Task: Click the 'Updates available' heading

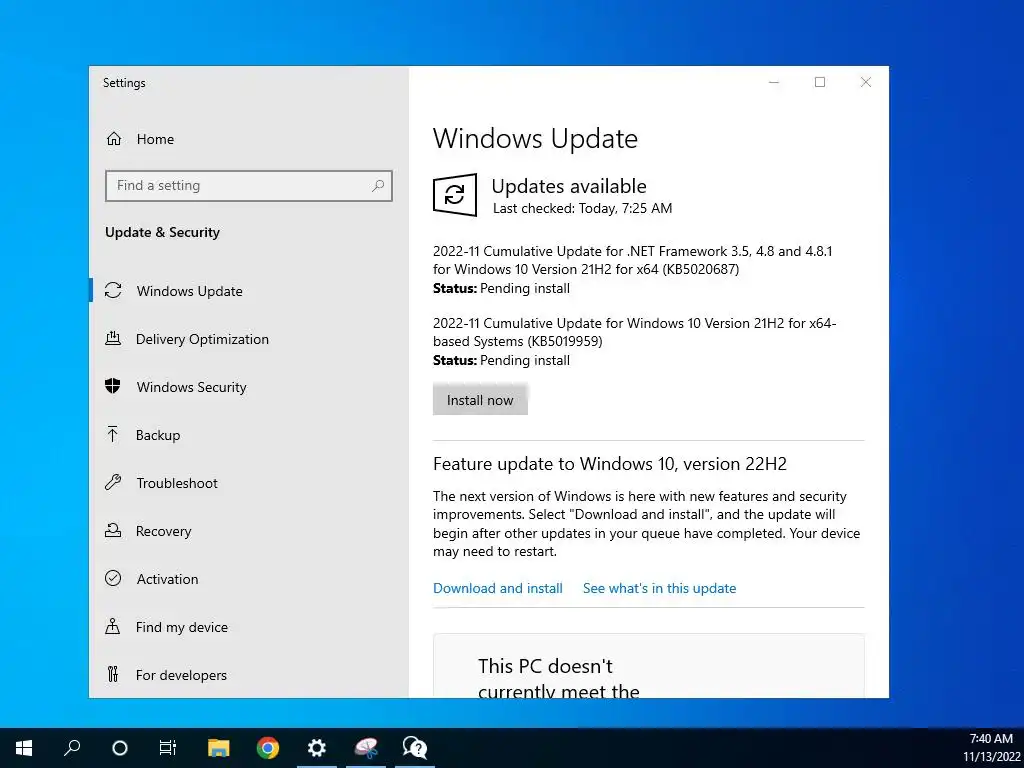Action: pyautogui.click(x=569, y=186)
